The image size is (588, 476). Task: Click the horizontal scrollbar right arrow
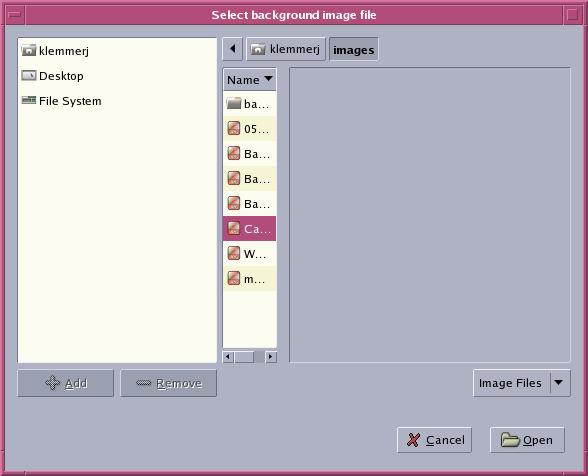[x=271, y=357]
